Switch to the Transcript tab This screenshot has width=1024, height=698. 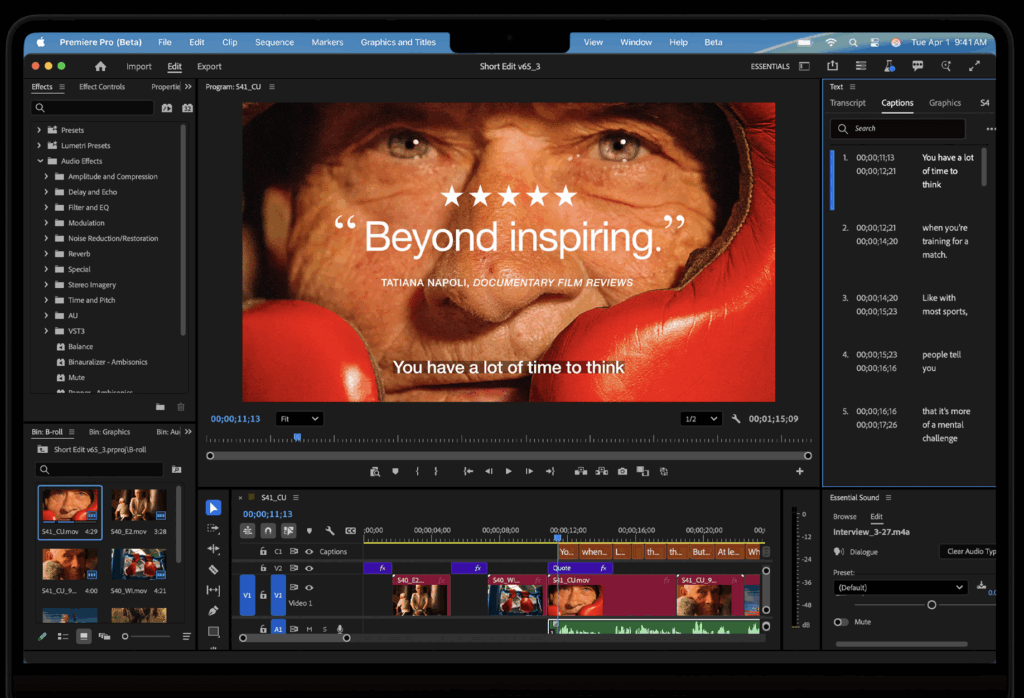[x=847, y=103]
